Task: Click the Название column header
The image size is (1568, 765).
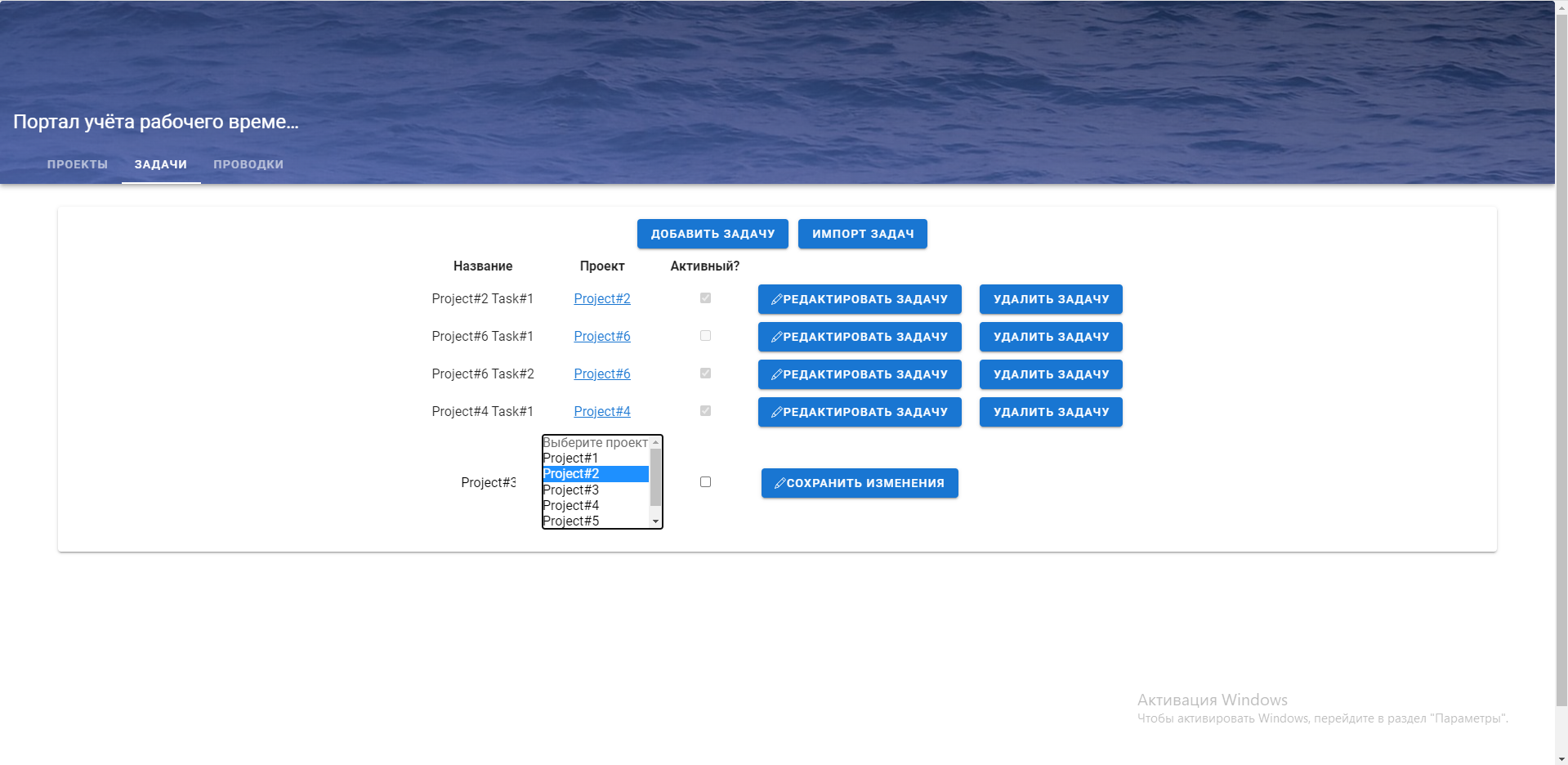Action: tap(483, 266)
